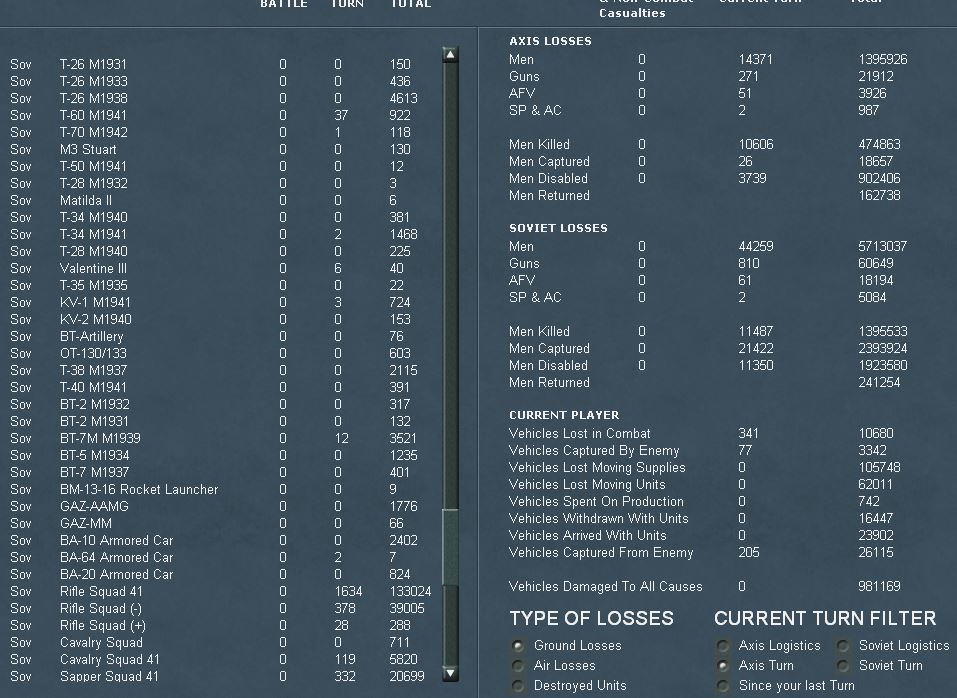Image resolution: width=957 pixels, height=698 pixels.
Task: Select the Soviet Logistics filter
Action: (843, 646)
